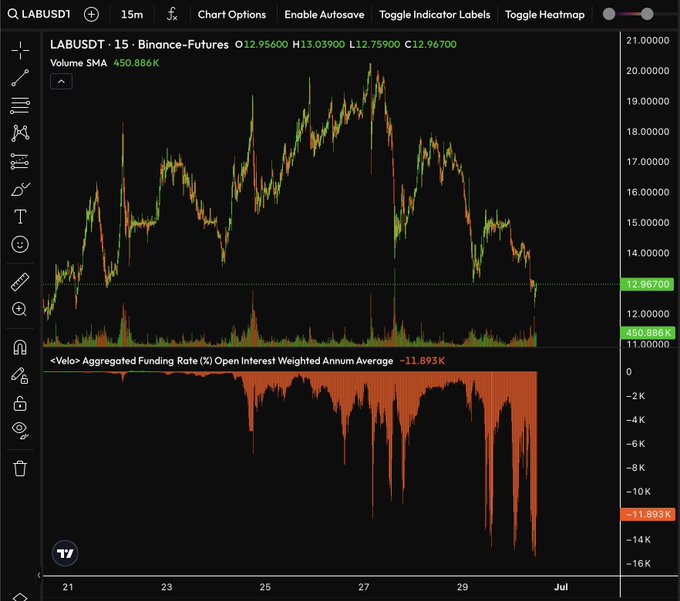Click the open value O12.95600
Screen dimensions: 680x601
(x=261, y=44)
